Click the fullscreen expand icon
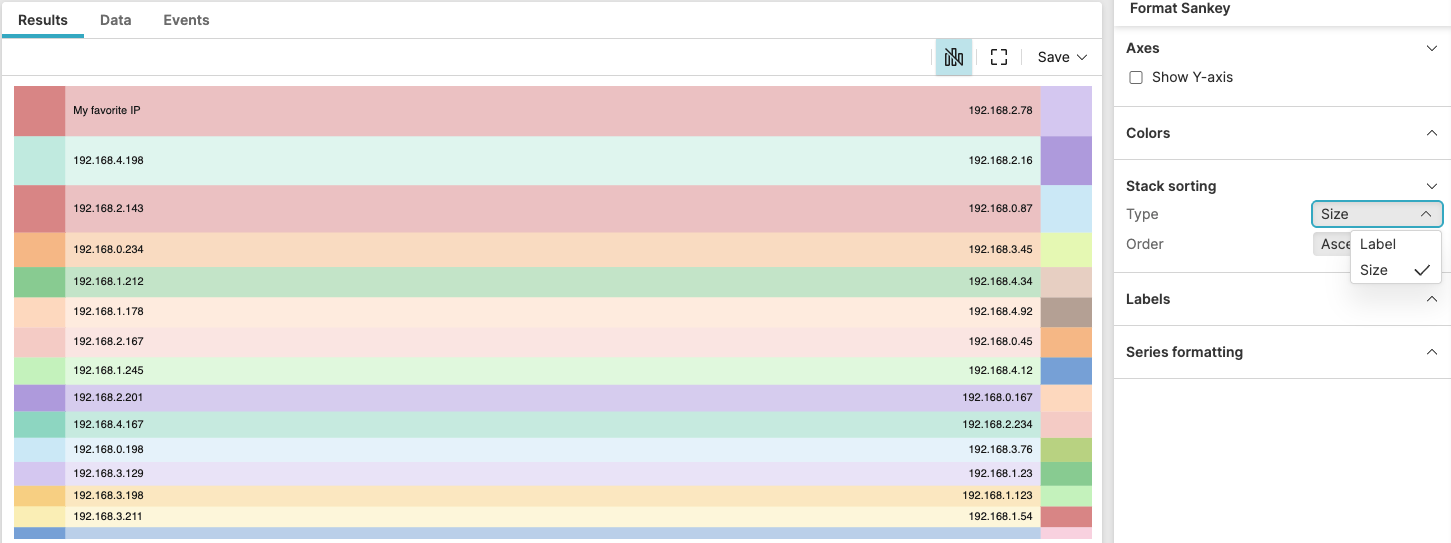The image size is (1451, 543). click(x=998, y=57)
